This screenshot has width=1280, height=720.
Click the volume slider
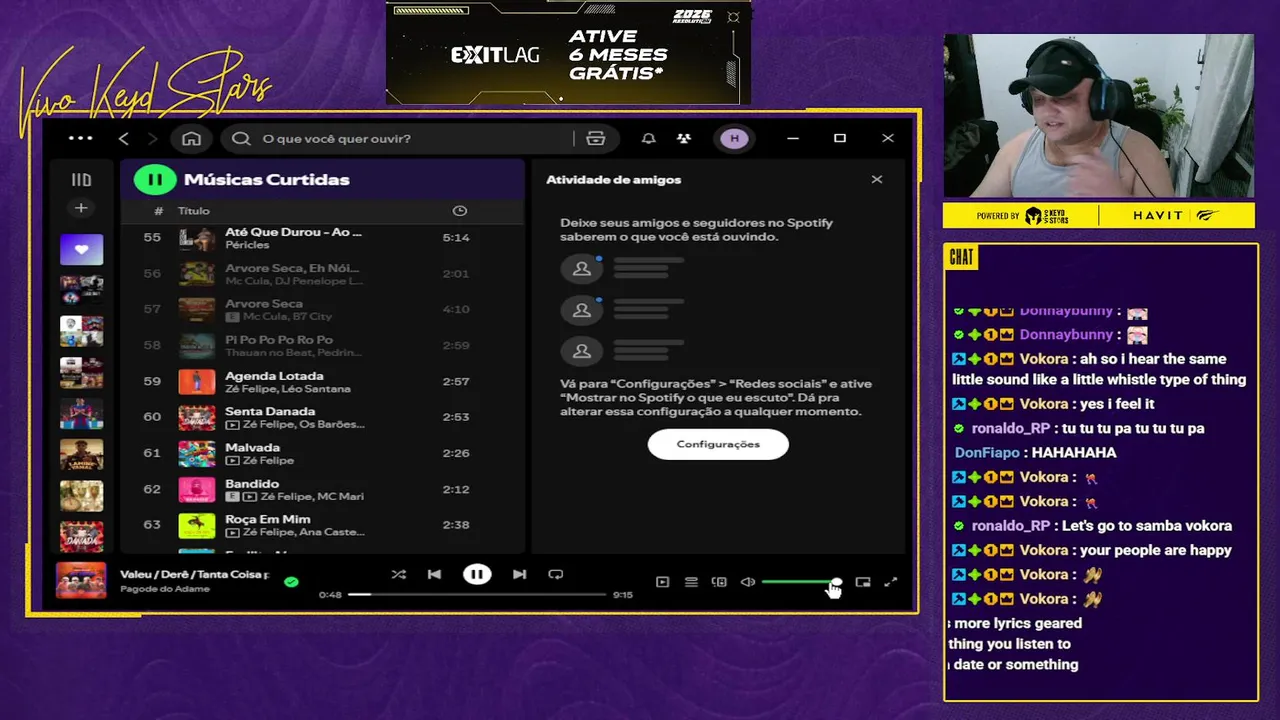(x=801, y=582)
